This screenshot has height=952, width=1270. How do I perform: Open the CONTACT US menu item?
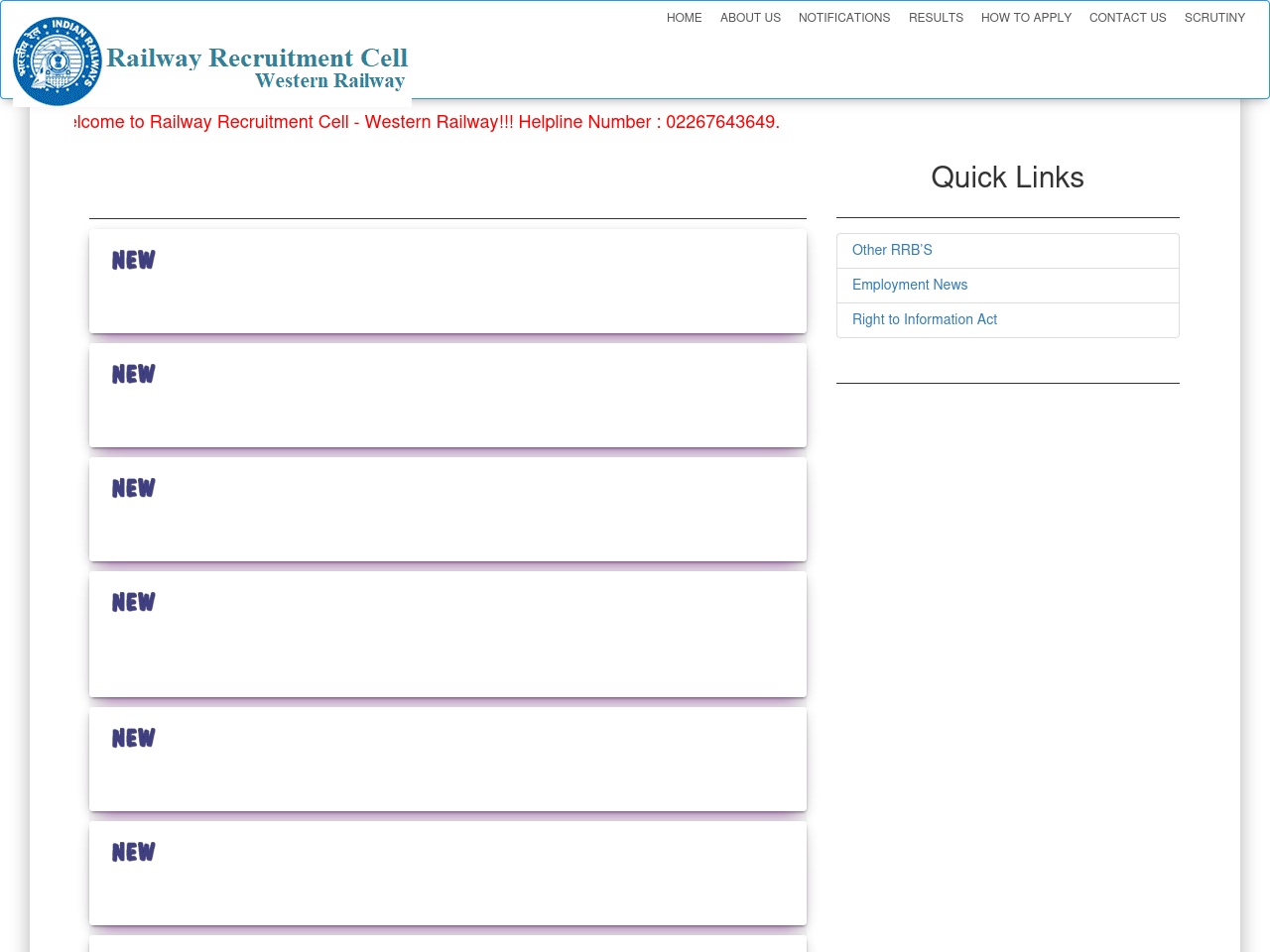[1128, 18]
